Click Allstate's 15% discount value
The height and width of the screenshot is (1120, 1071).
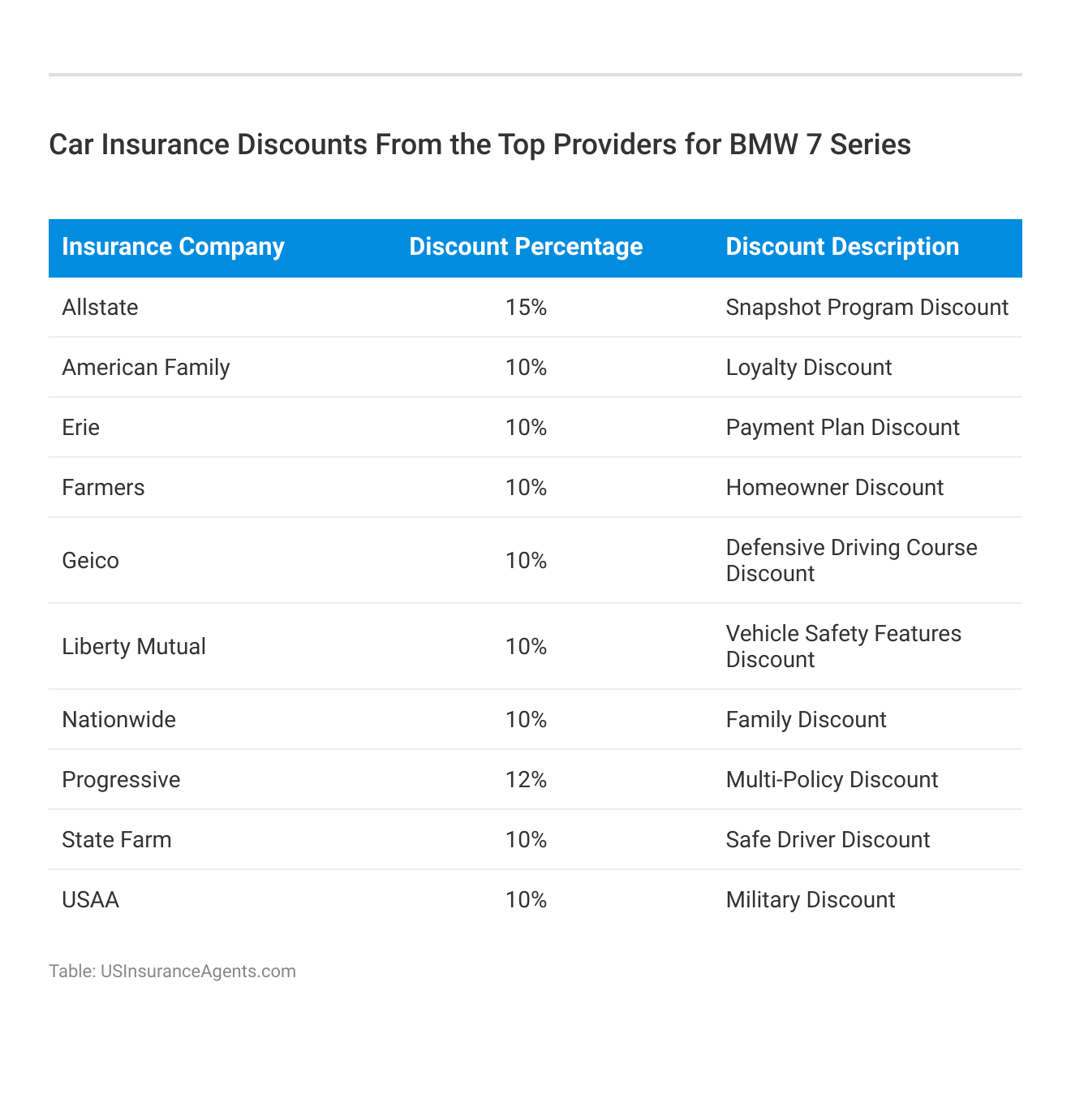(526, 308)
